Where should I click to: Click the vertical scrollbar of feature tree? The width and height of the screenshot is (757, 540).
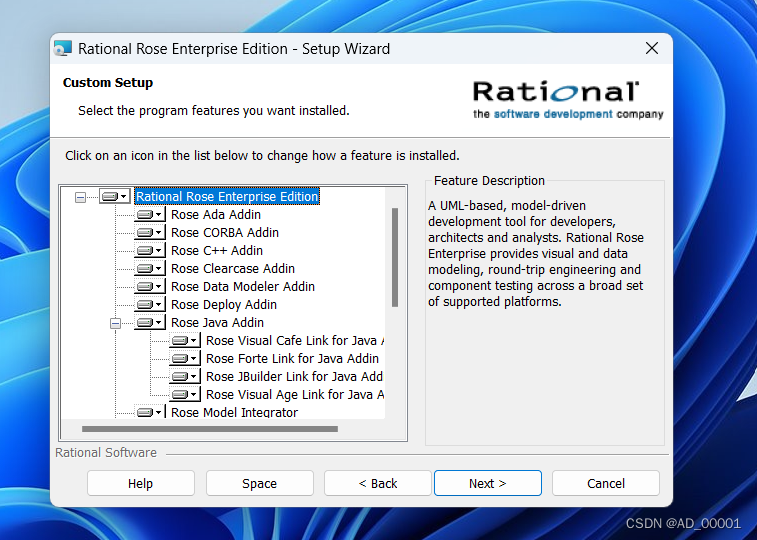pos(395,257)
